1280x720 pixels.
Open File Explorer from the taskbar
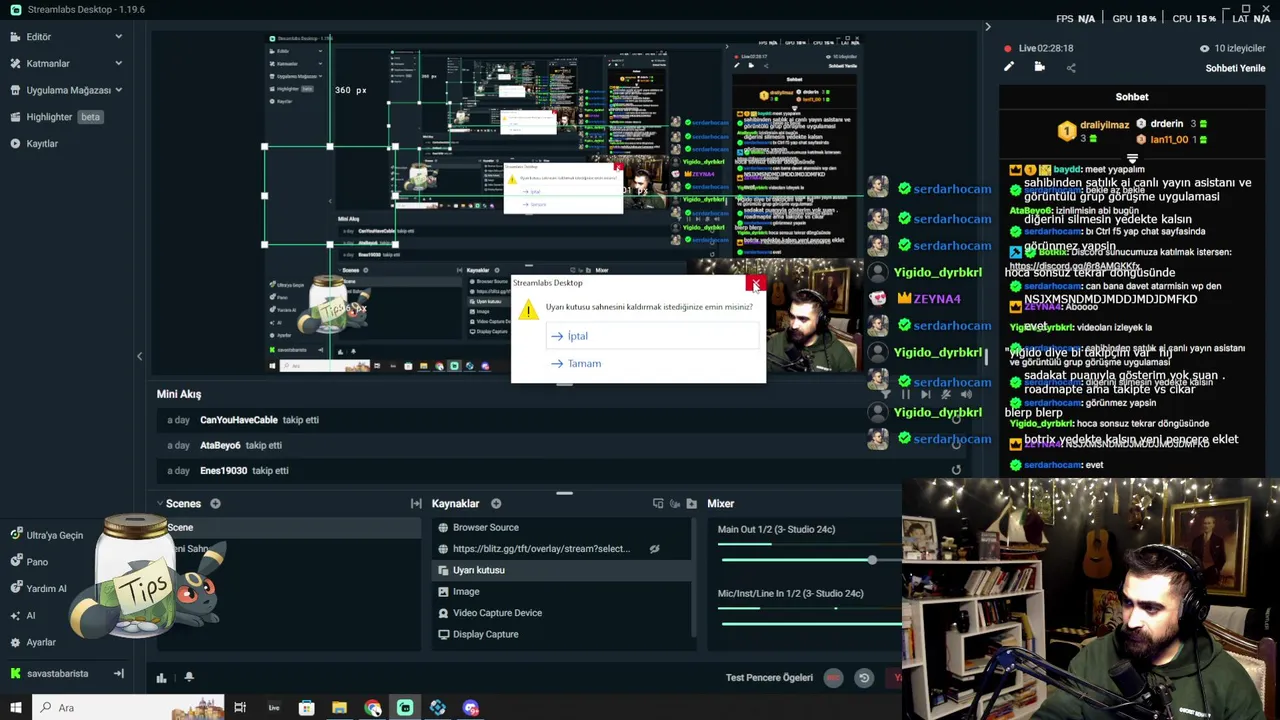(340, 708)
